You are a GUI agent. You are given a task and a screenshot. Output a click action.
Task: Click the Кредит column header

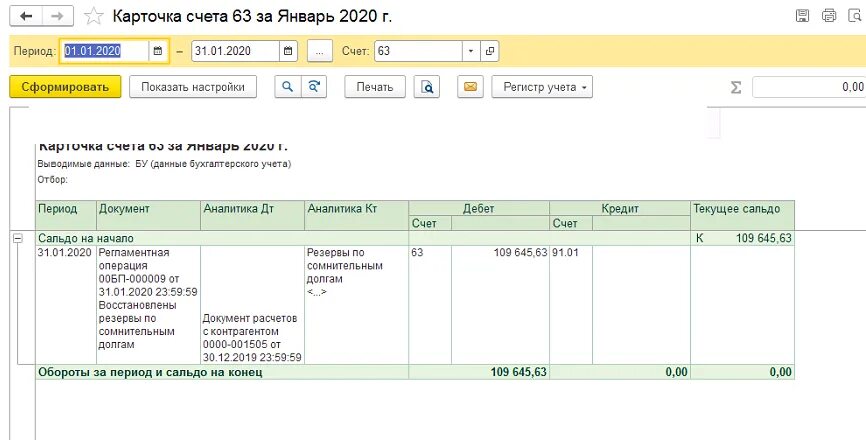[620, 208]
